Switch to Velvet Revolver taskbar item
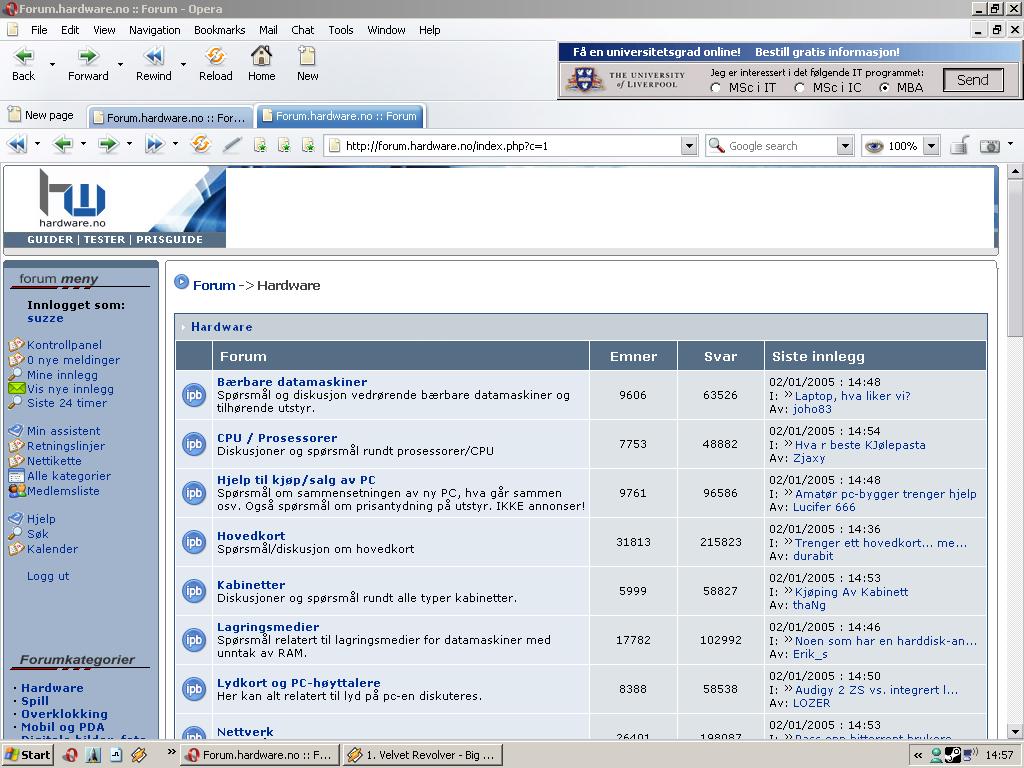The image size is (1024, 768). [x=423, y=755]
